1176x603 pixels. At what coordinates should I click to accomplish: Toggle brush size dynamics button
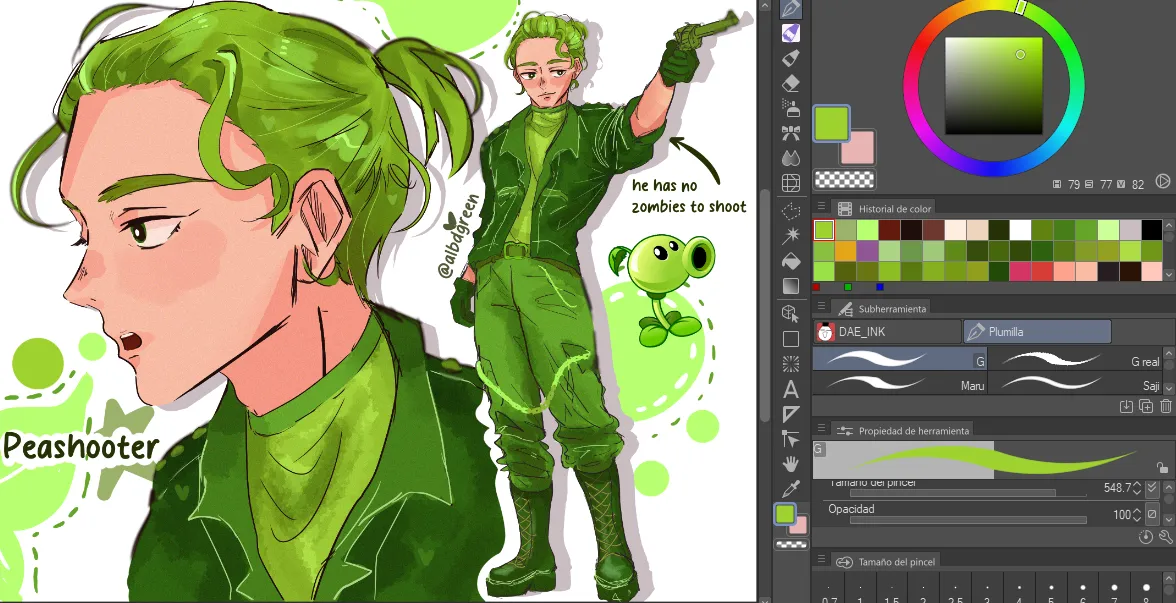pyautogui.click(x=1152, y=488)
